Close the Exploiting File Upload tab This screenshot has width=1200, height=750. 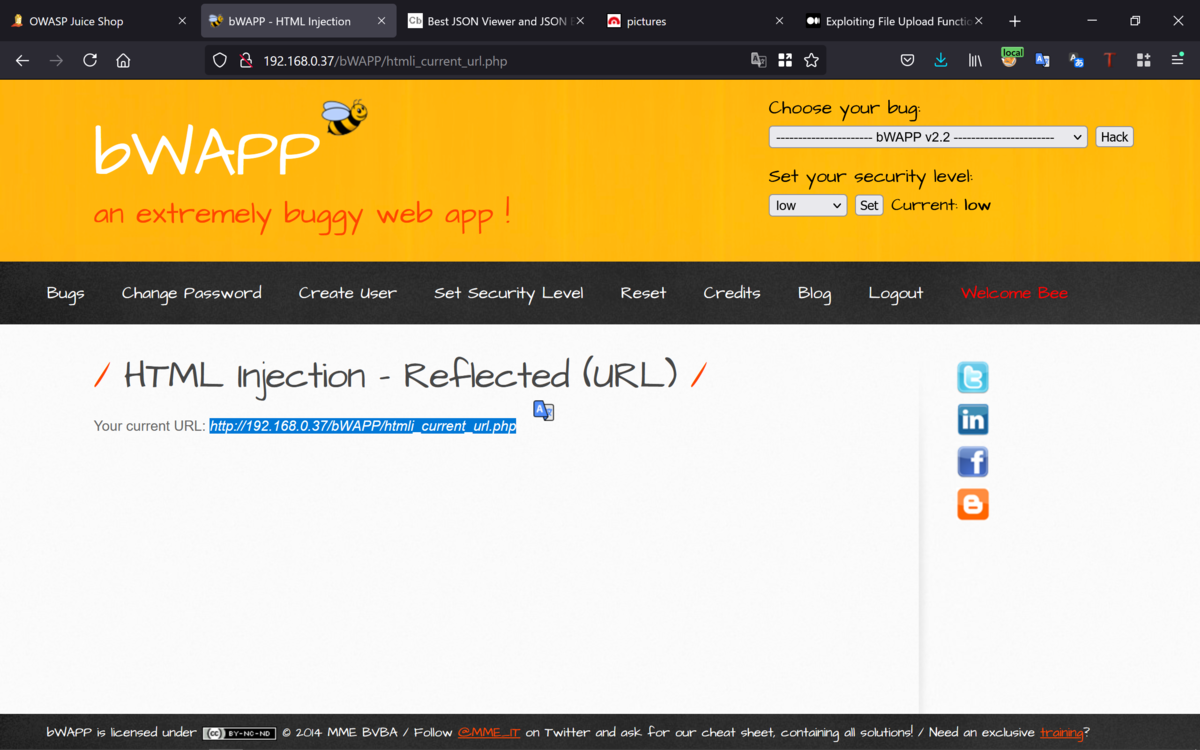coord(978,21)
